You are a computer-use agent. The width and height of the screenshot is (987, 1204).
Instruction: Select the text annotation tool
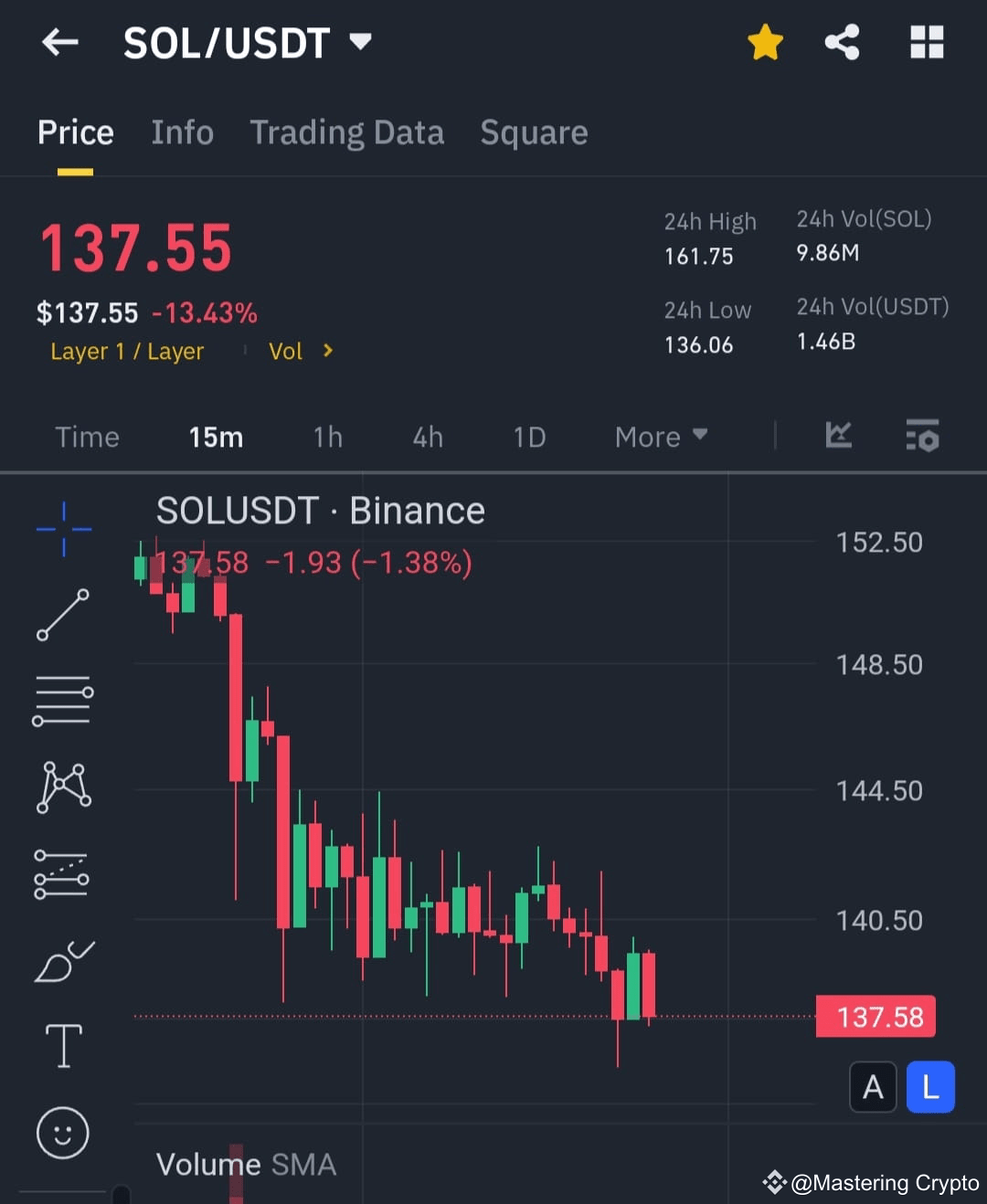tap(63, 1046)
